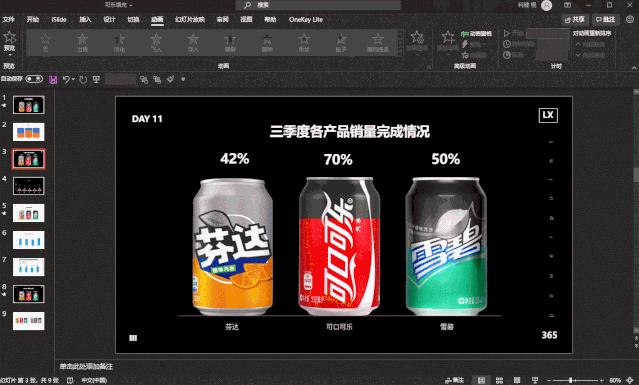The width and height of the screenshot is (639, 385).
Task: Click the move-earlier up arrow under reorder animation
Action: tap(578, 44)
